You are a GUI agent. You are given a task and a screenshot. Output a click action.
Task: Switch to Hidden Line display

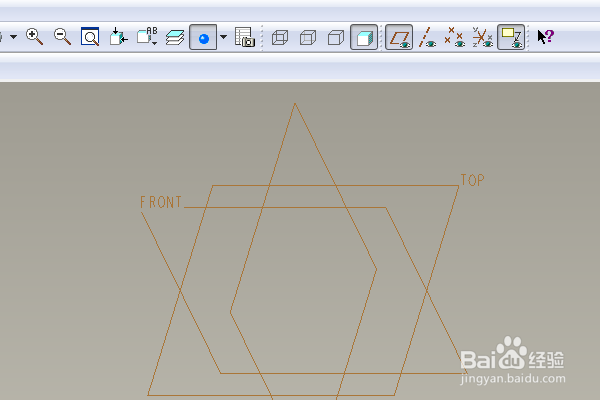pos(308,38)
